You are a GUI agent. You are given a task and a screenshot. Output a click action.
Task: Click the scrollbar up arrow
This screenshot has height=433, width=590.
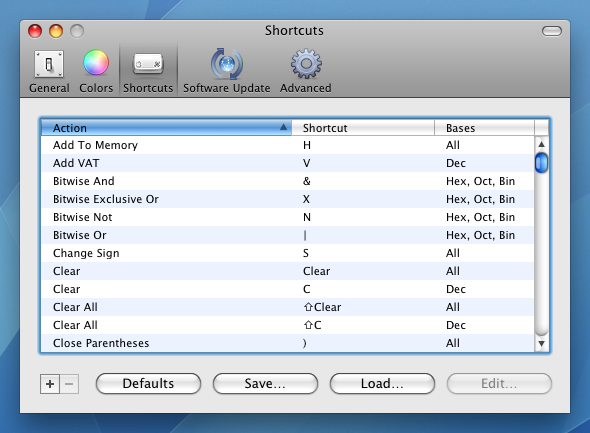541,144
